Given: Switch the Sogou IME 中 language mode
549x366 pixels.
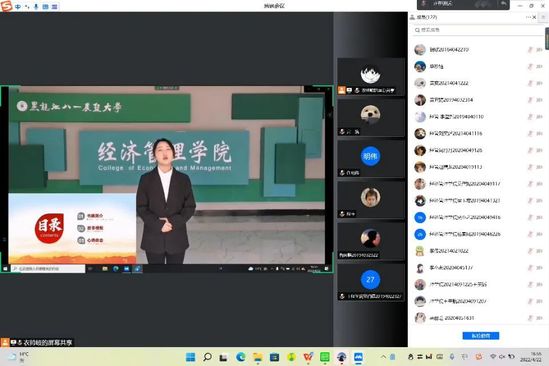Looking at the screenshot, I should point(18,6).
